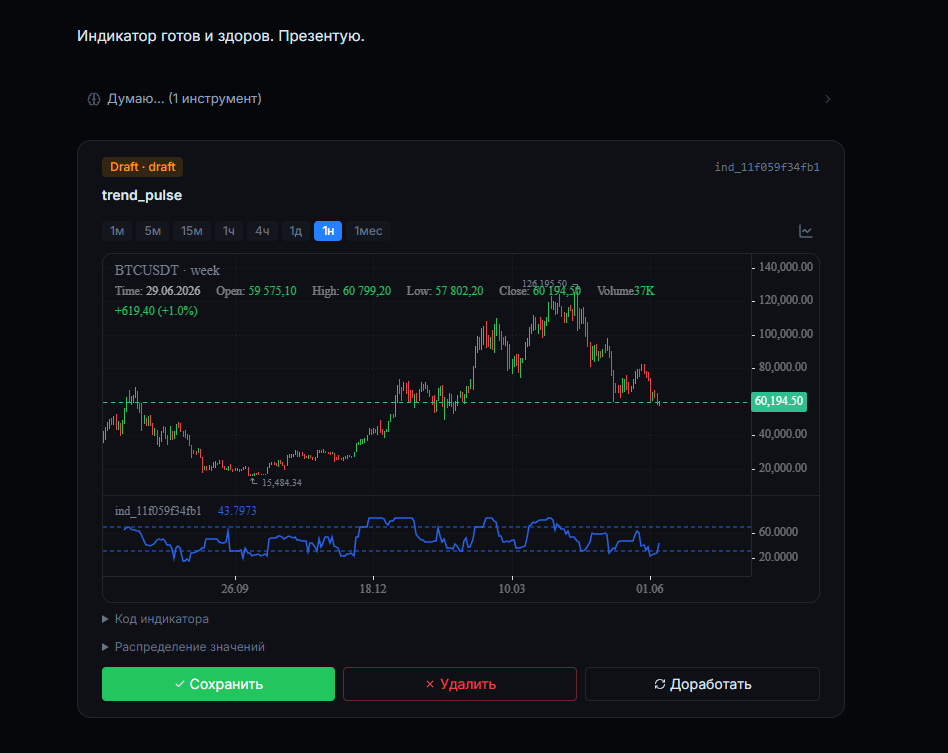The height and width of the screenshot is (753, 948).
Task: Click the 20.0000 indicator axis label
Action: click(778, 556)
